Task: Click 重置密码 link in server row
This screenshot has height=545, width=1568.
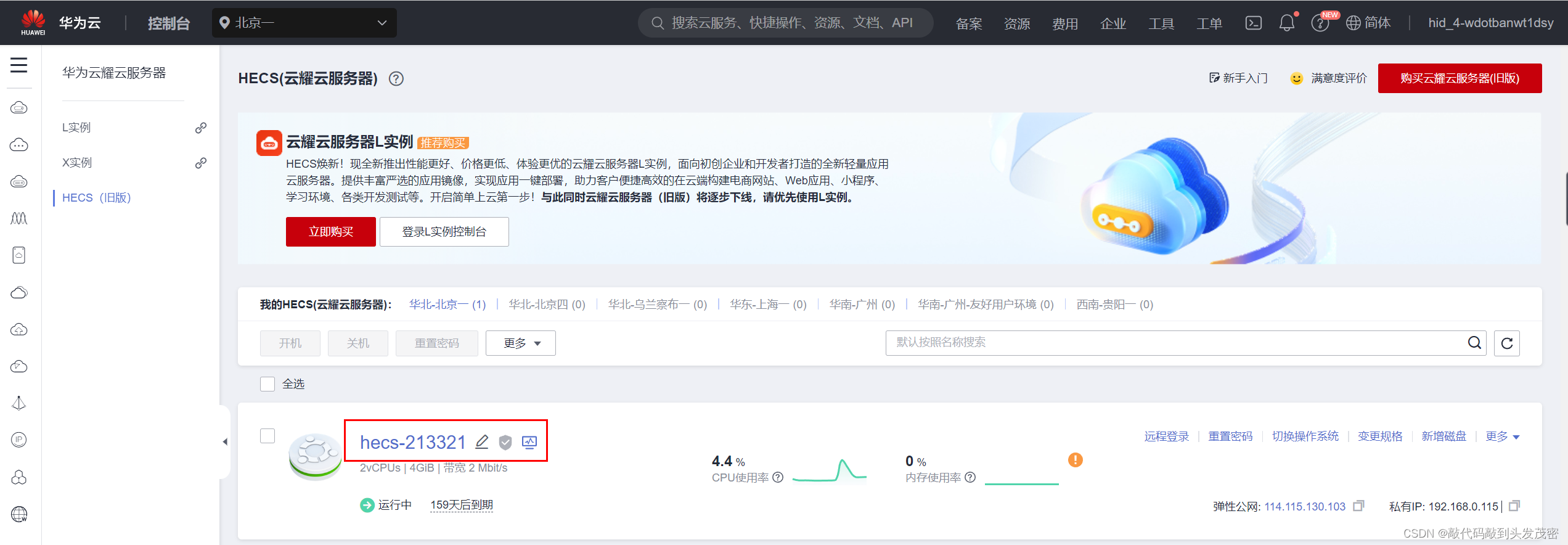Action: click(1230, 436)
